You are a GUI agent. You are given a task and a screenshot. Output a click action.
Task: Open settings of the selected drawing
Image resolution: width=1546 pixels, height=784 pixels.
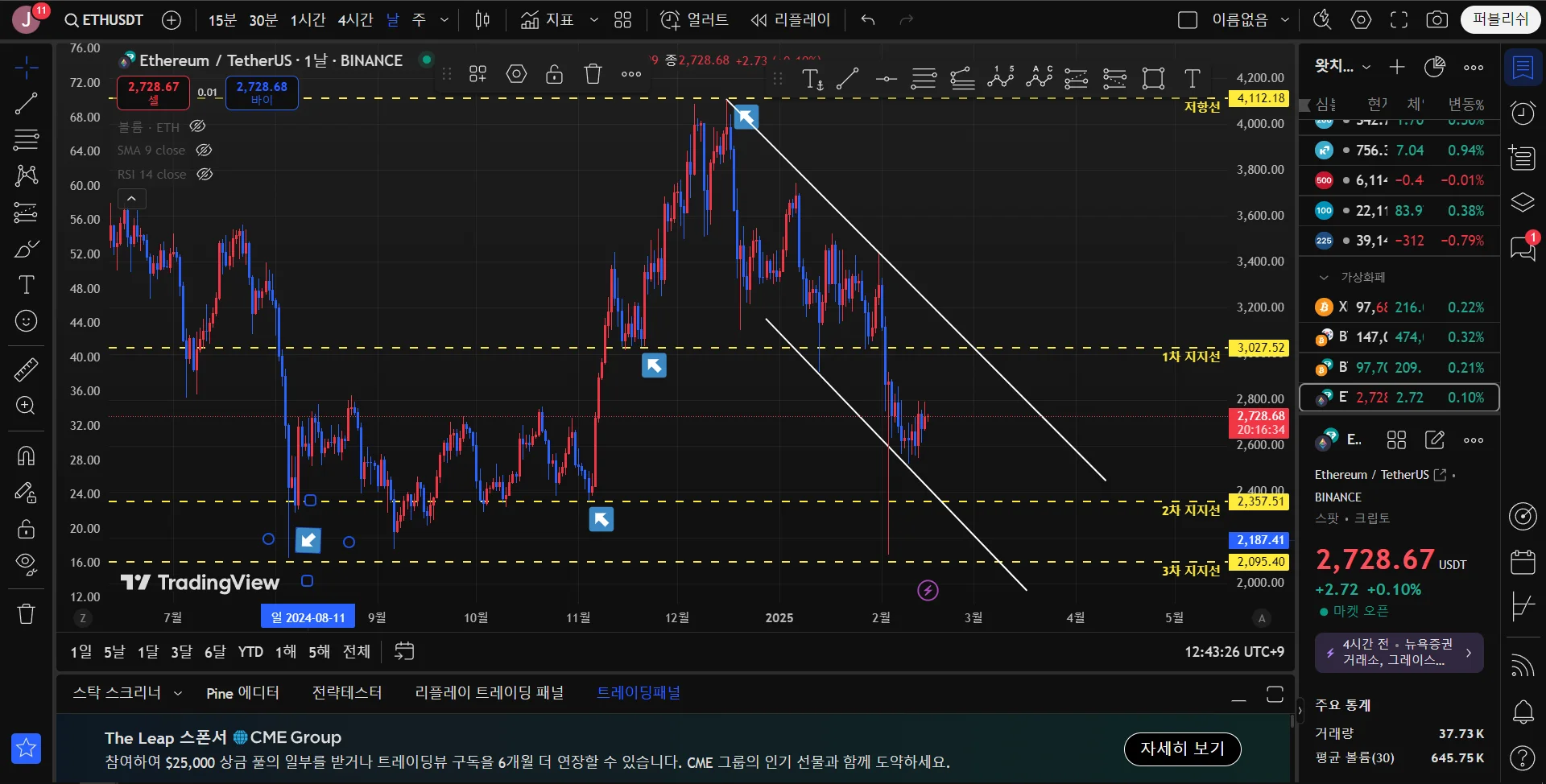[x=516, y=74]
